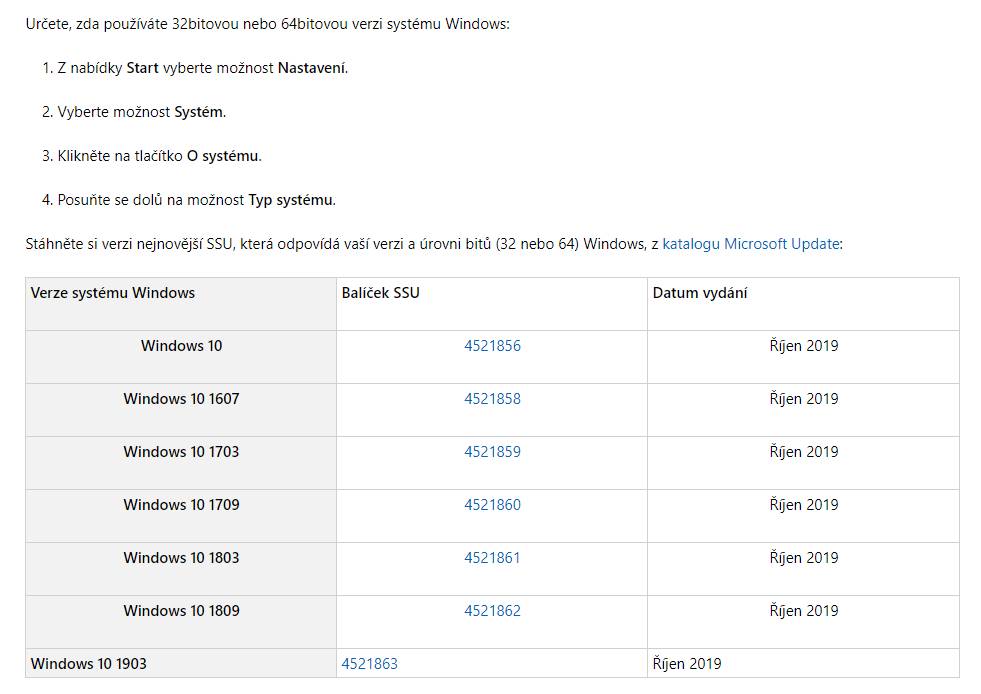Select the Windows 10 1709 row label
The image size is (981, 694).
[181, 504]
